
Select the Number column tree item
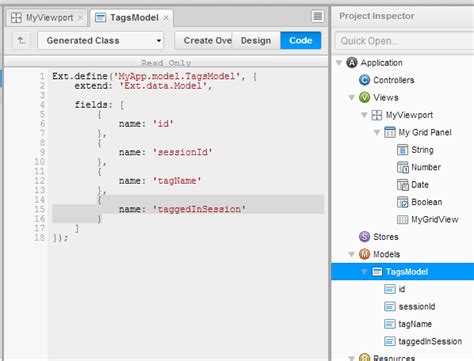[426, 167]
